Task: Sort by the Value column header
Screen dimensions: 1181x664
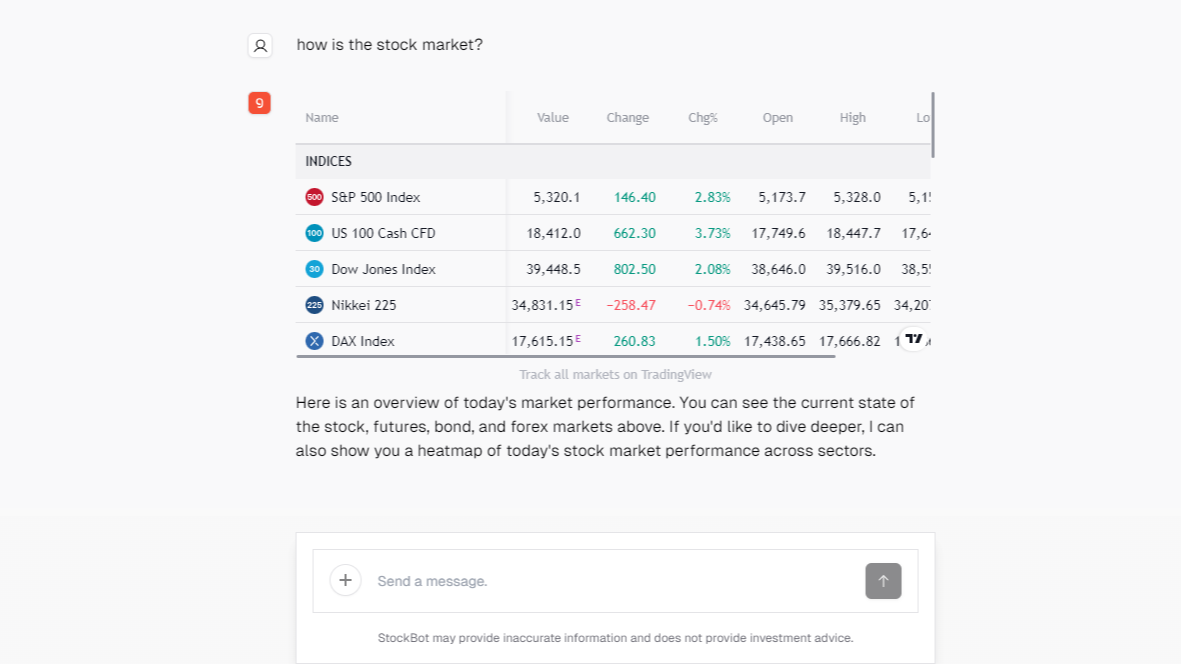Action: (552, 118)
